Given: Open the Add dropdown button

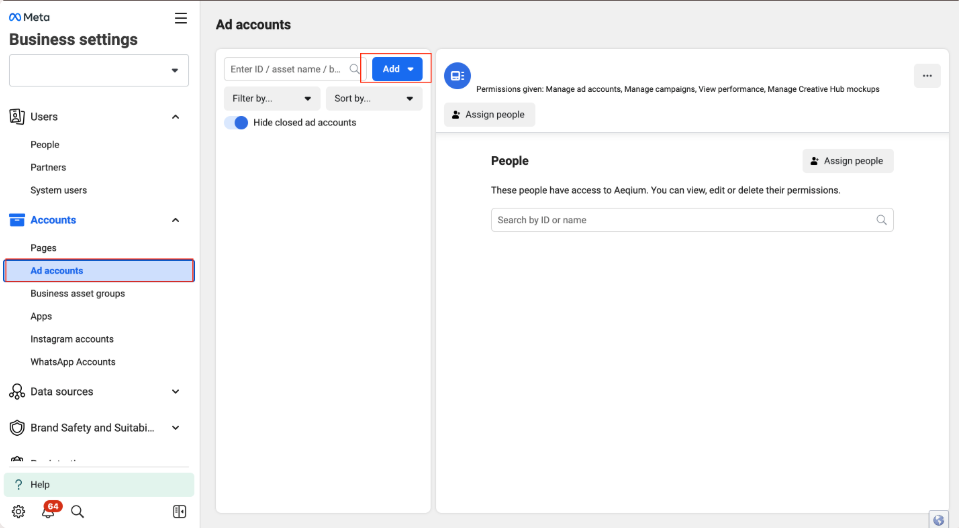Looking at the screenshot, I should tap(397, 69).
